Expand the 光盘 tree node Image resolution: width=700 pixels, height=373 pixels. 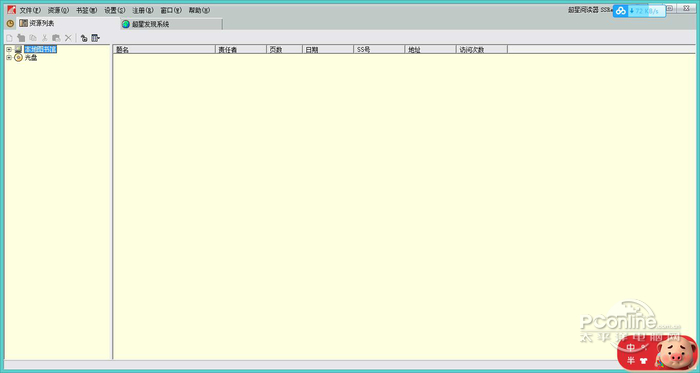pos(9,58)
